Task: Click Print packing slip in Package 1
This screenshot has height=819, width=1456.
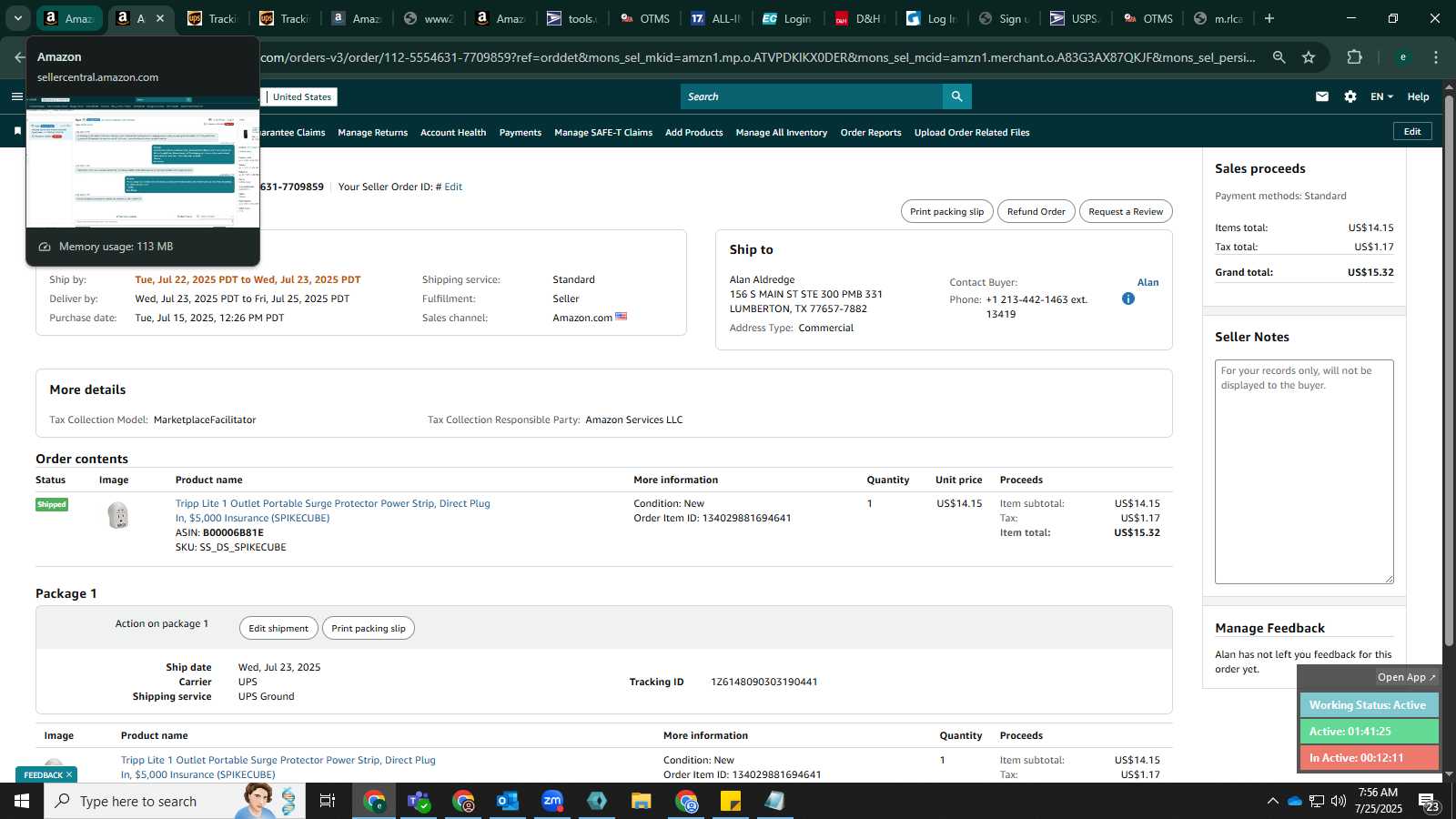Action: 369,628
